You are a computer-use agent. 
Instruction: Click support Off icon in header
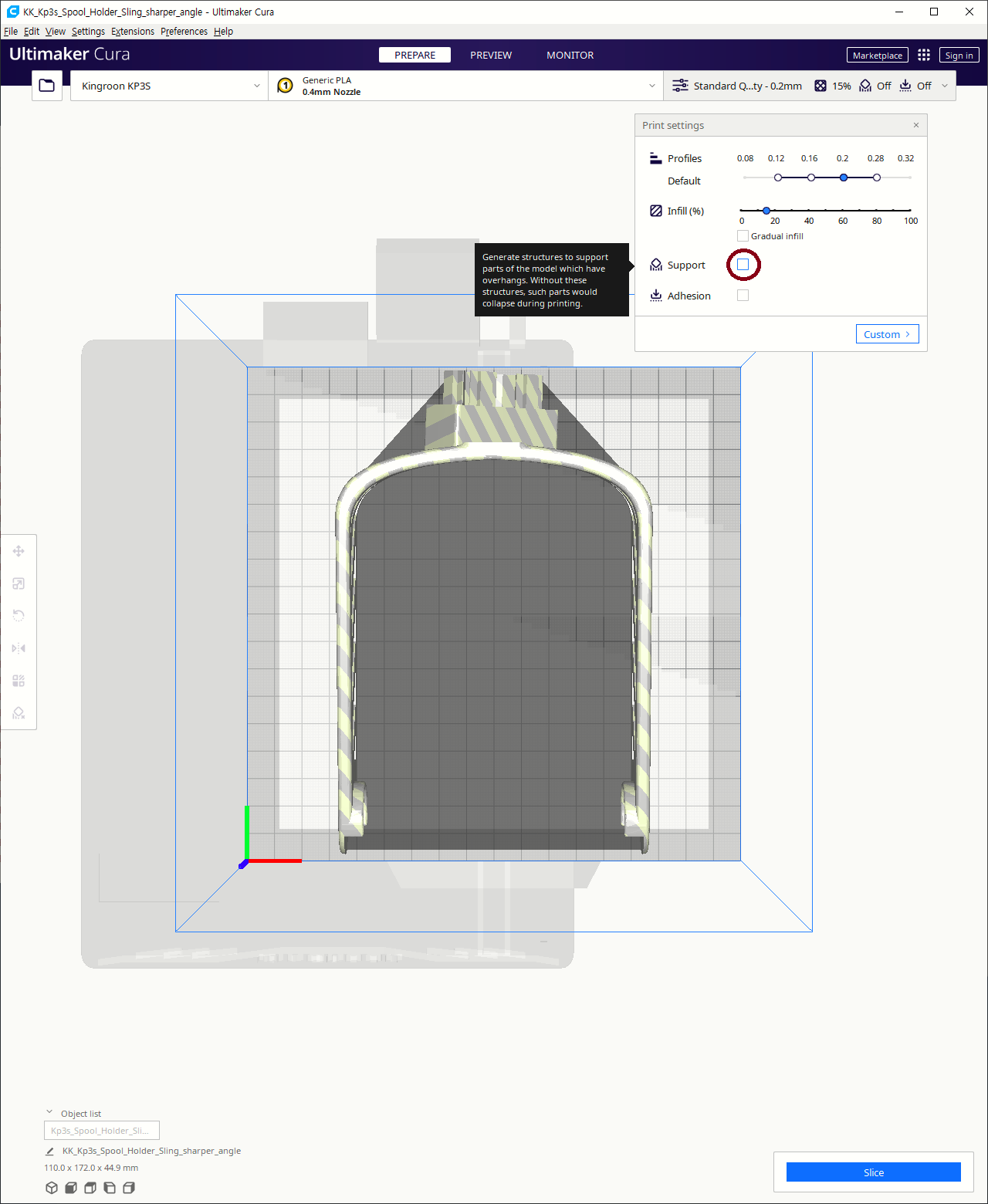coord(865,86)
